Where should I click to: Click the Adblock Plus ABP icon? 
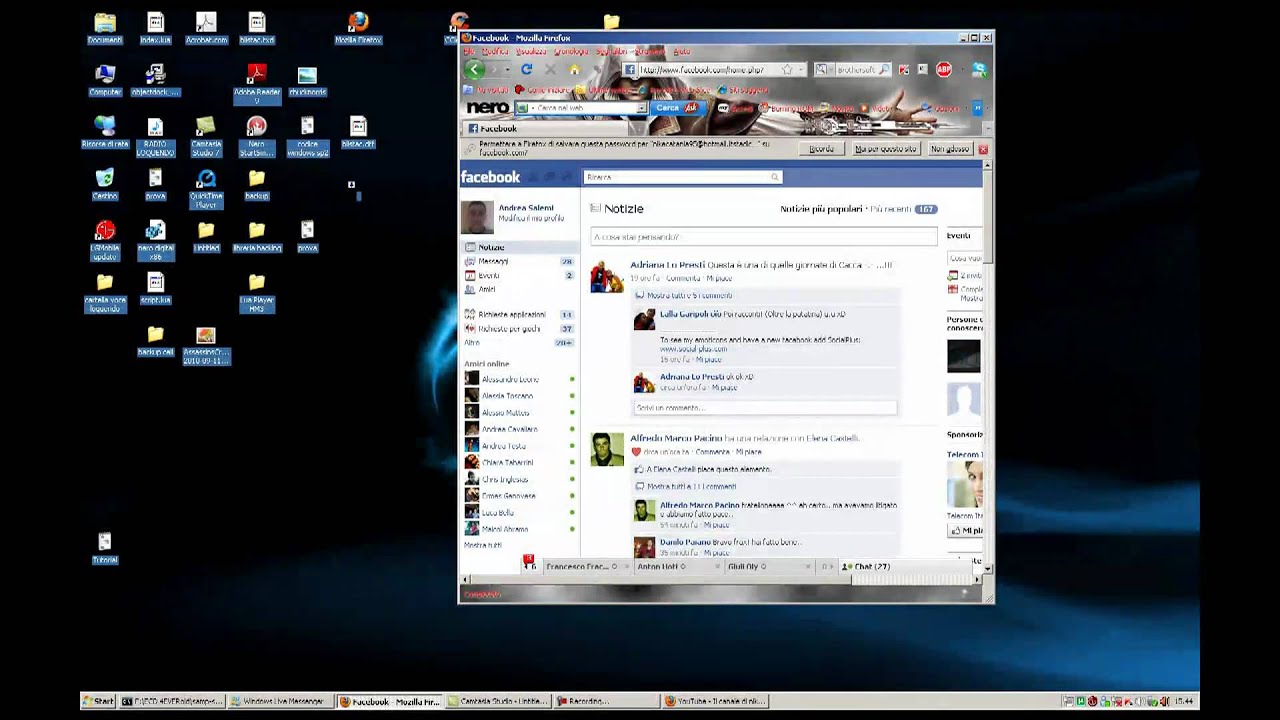pos(943,69)
